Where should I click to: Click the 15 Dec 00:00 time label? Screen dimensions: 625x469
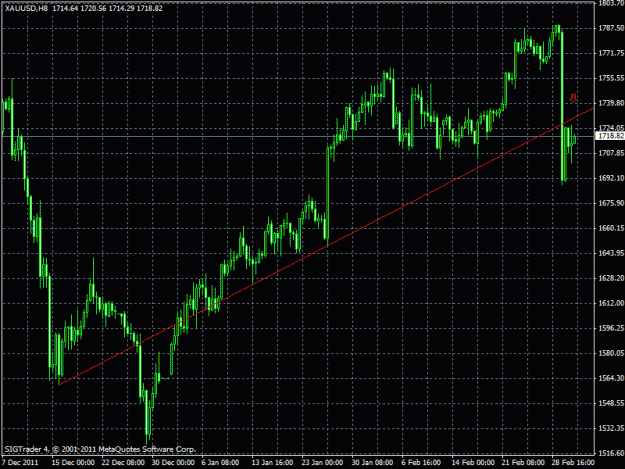tap(73, 463)
